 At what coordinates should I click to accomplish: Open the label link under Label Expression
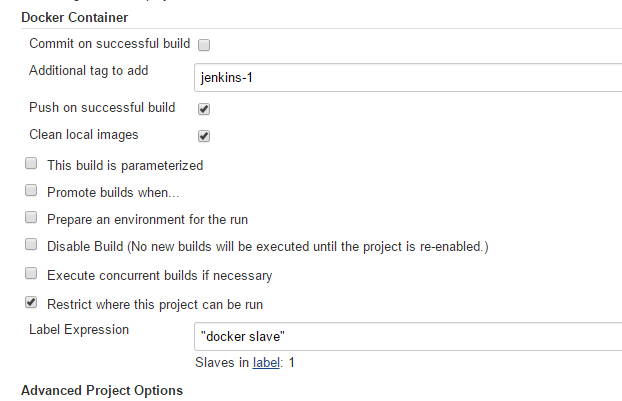click(266, 363)
